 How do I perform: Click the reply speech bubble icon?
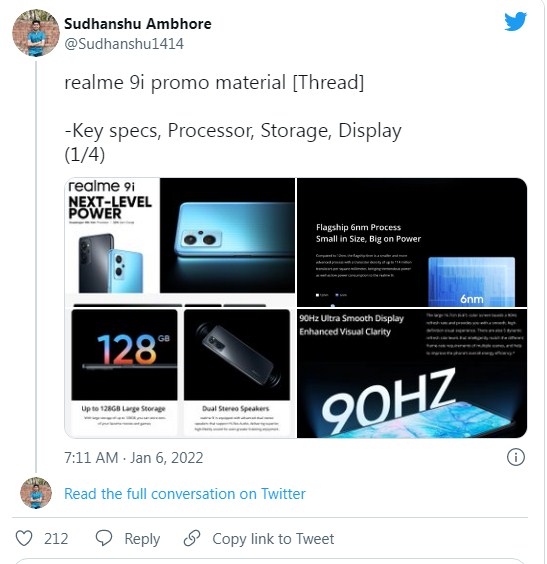104,538
